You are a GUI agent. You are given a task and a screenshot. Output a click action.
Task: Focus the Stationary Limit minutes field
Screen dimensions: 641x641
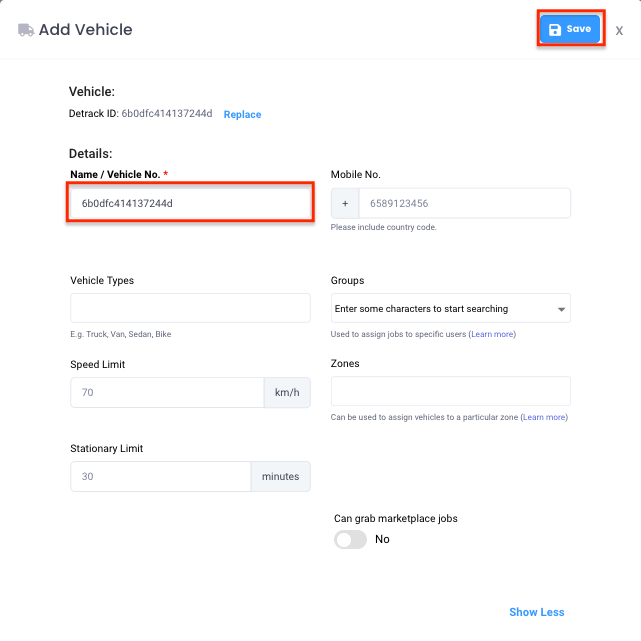(161, 476)
